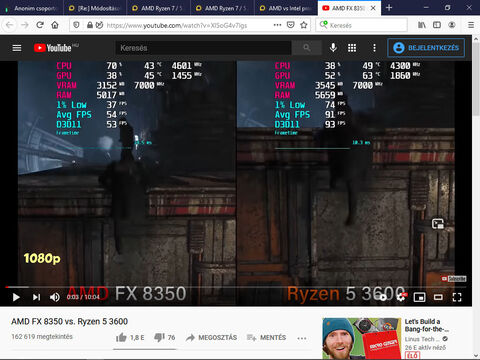Open tracking protection shield in address bar
The height and width of the screenshot is (360, 480).
click(x=76, y=25)
